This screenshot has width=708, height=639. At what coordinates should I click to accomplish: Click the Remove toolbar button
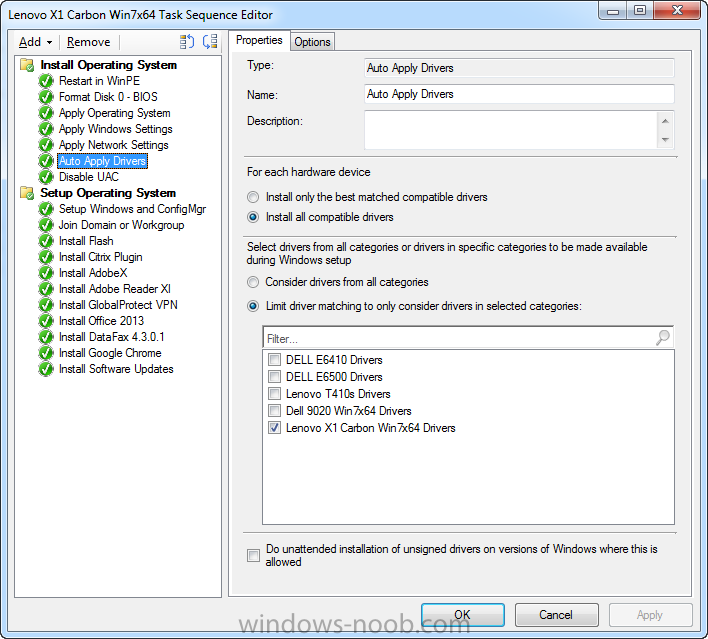88,42
